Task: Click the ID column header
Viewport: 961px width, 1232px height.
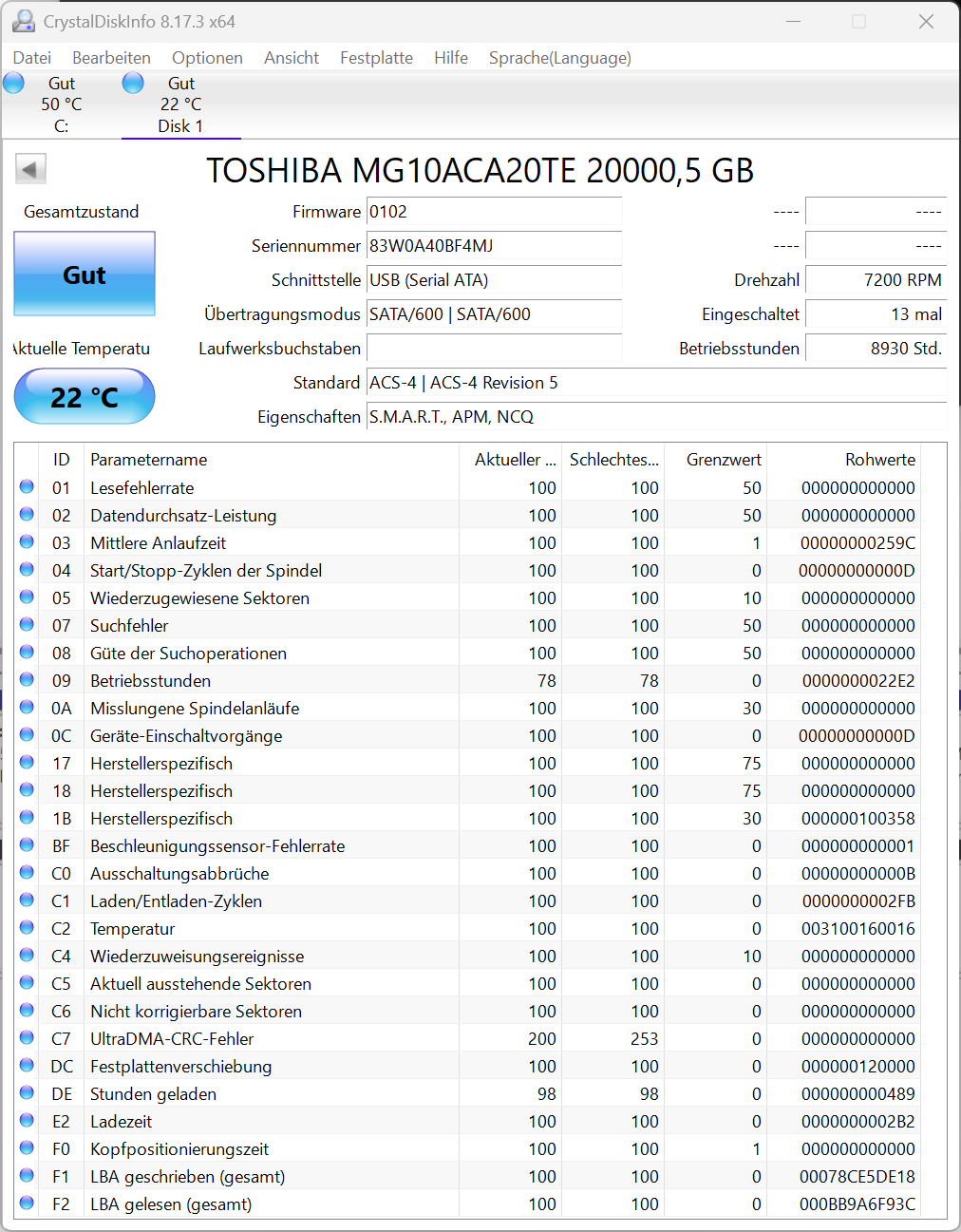Action: tap(61, 459)
